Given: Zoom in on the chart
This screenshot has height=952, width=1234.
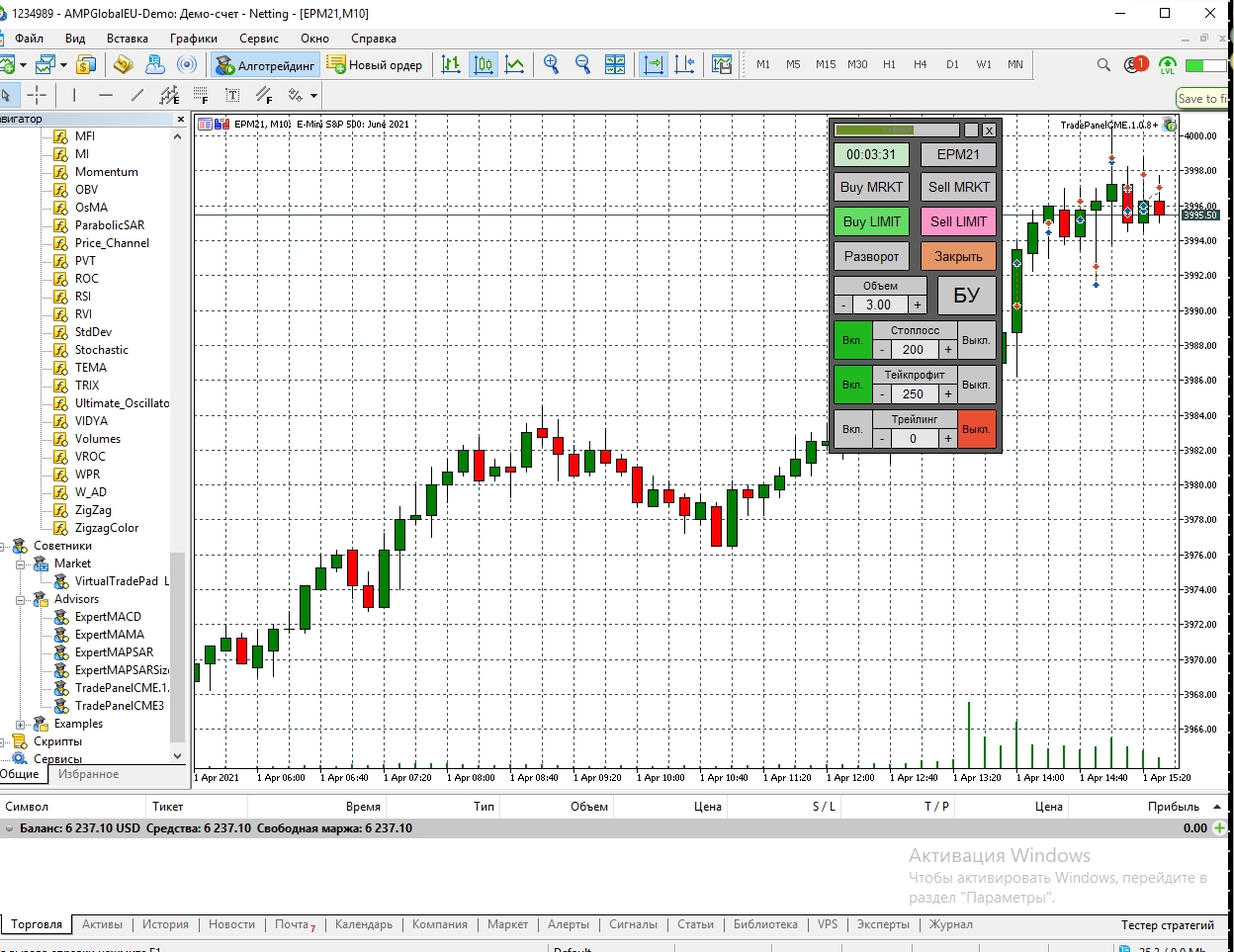Looking at the screenshot, I should pos(552,65).
